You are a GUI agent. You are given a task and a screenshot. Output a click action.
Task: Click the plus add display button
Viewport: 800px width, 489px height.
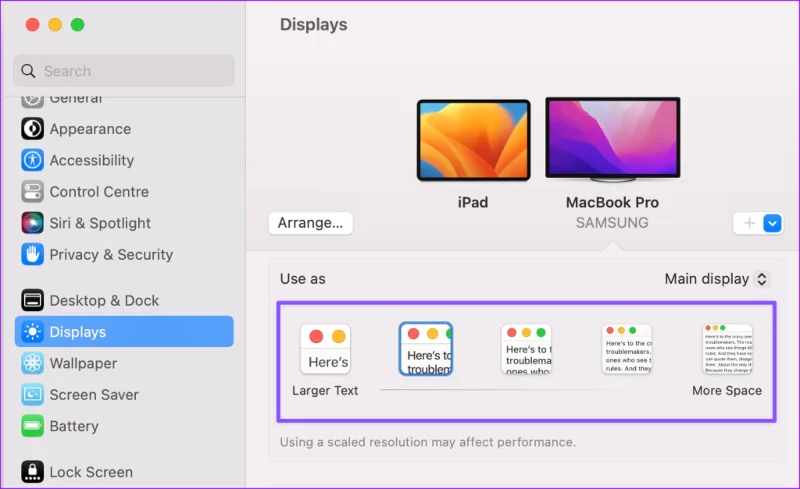pyautogui.click(x=749, y=223)
